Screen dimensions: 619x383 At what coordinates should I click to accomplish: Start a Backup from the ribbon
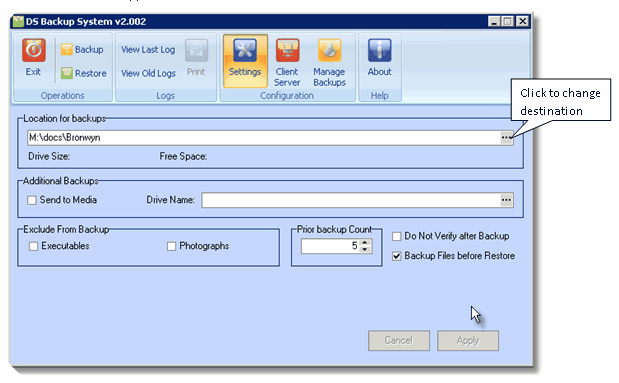[x=82, y=49]
